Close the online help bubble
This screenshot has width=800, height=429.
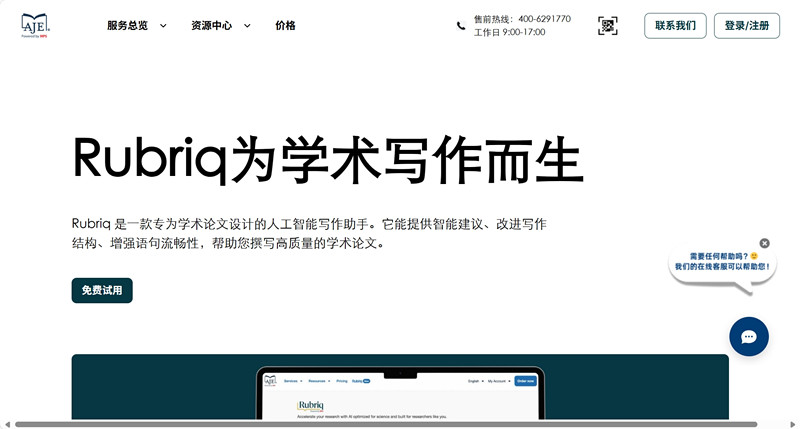pyautogui.click(x=764, y=243)
